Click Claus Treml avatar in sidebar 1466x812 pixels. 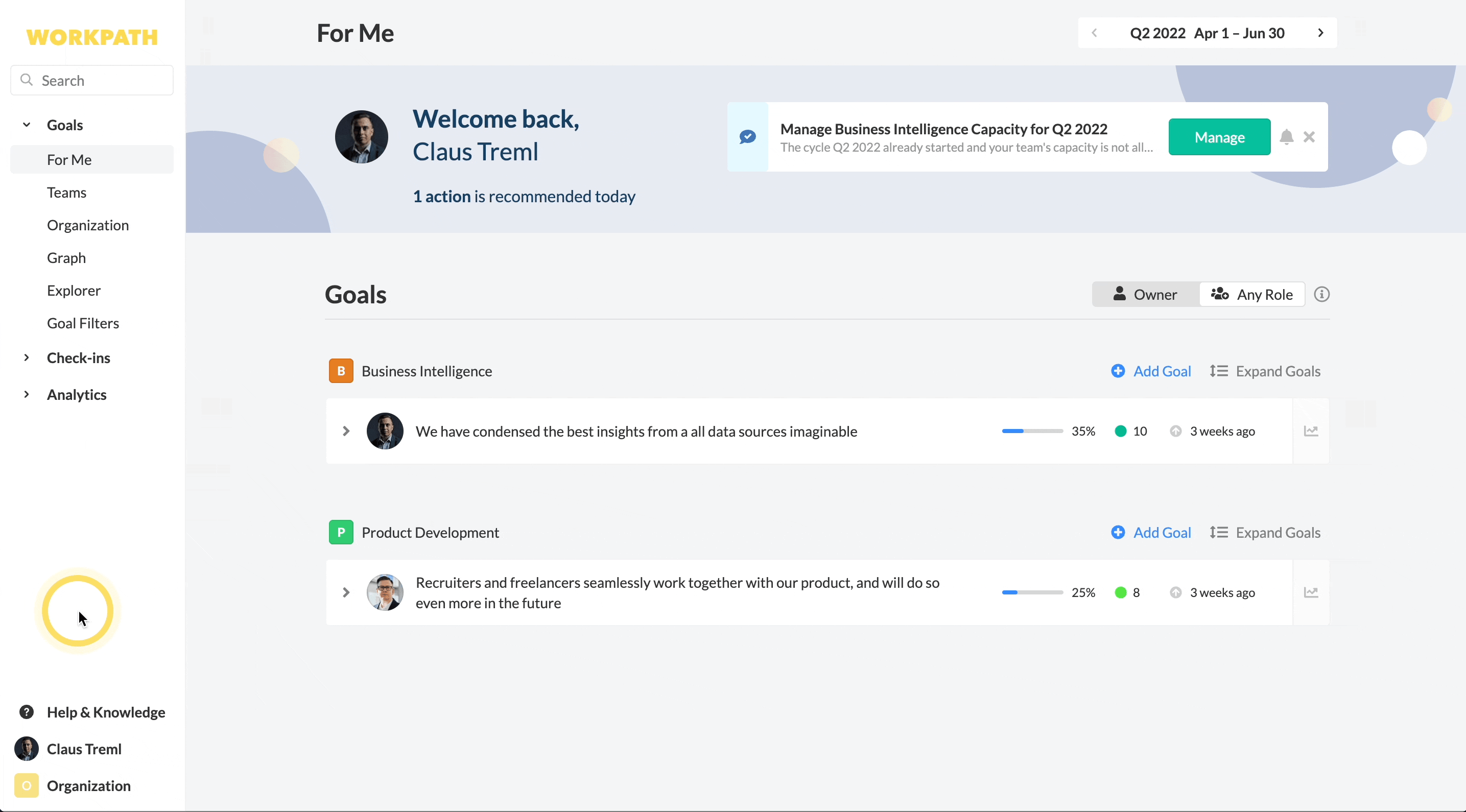tap(26, 749)
